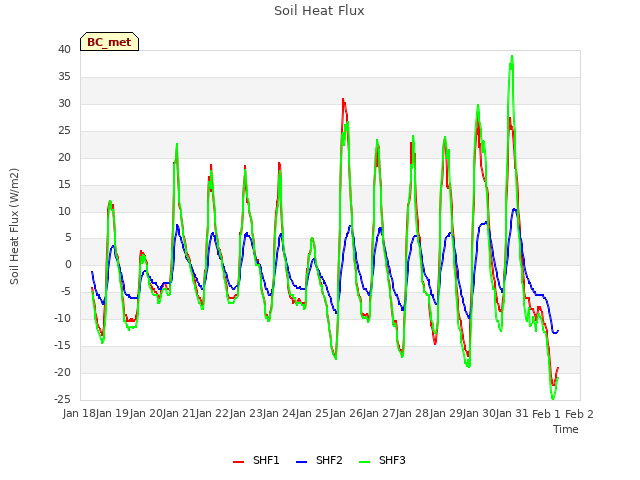Select the Jan 24 x-axis label
Image resolution: width=640 pixels, height=480 pixels.
[x=279, y=413]
